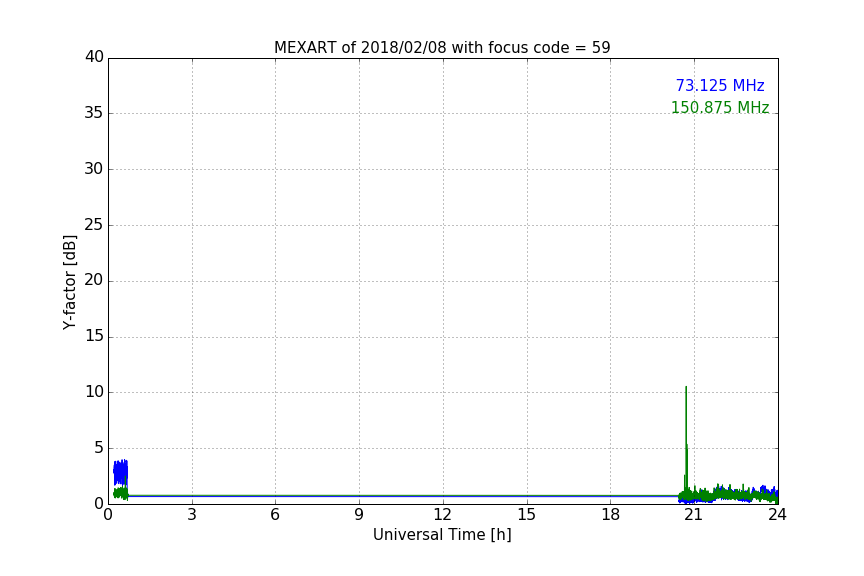Click the y-axis tick label 5
This screenshot has width=864, height=576.
pos(99,448)
